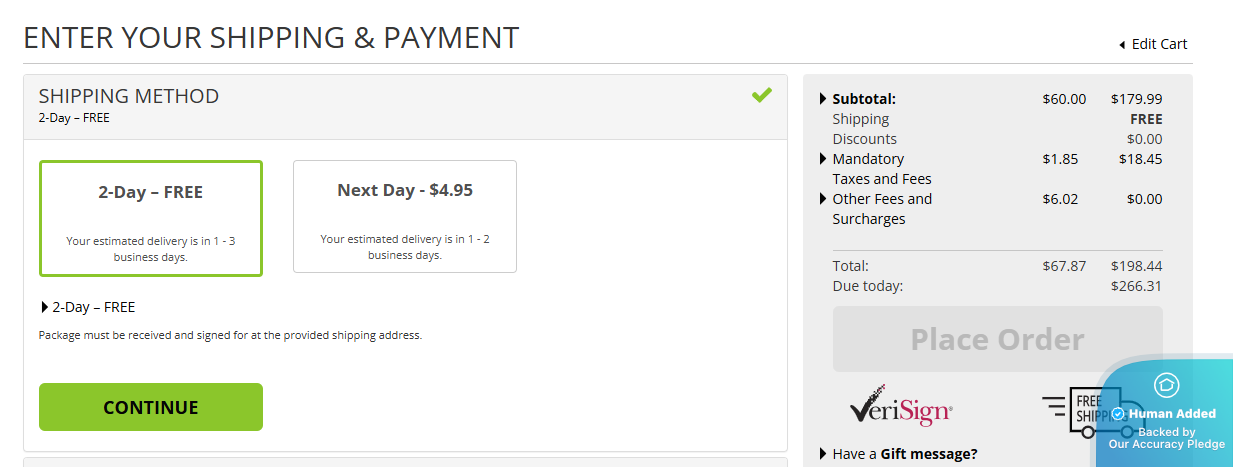Screen dimensions: 1233x467
Task: Click the Our Accuracy Pledge text
Action: pyautogui.click(x=1166, y=444)
